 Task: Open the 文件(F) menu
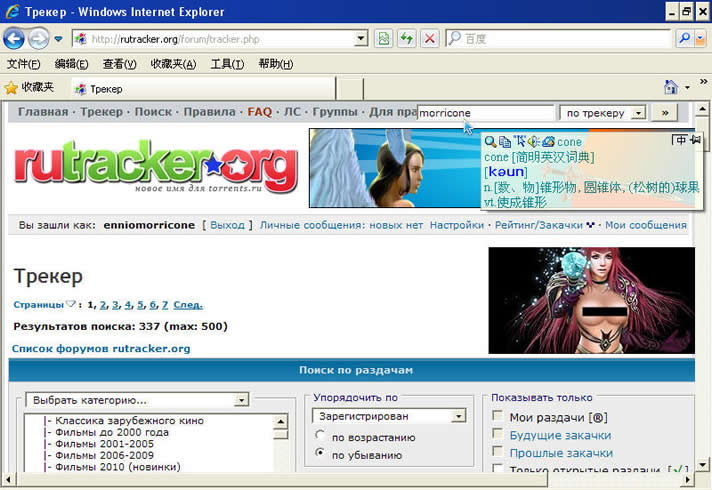click(23, 64)
